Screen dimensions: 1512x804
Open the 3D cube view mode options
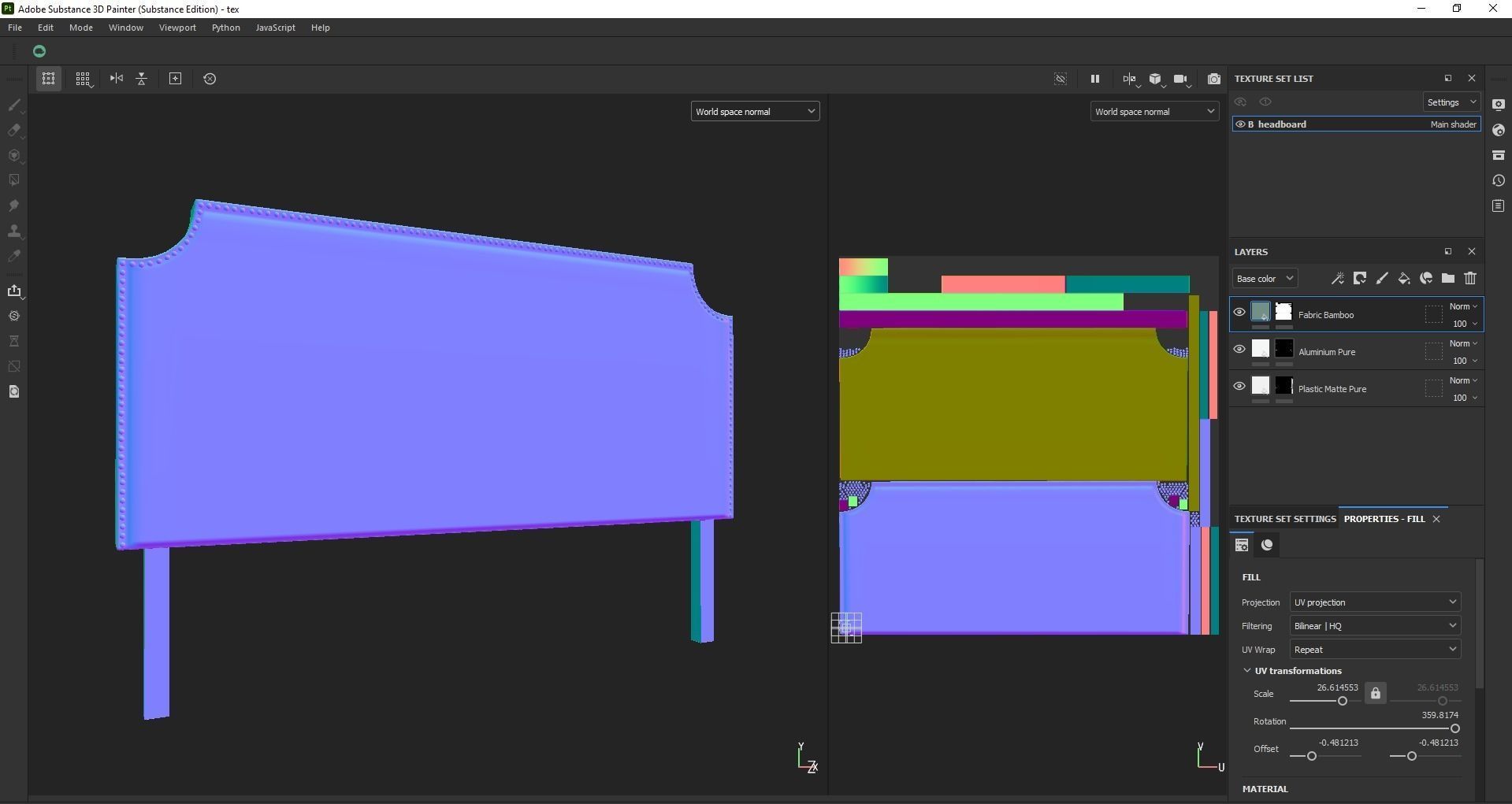point(1156,79)
